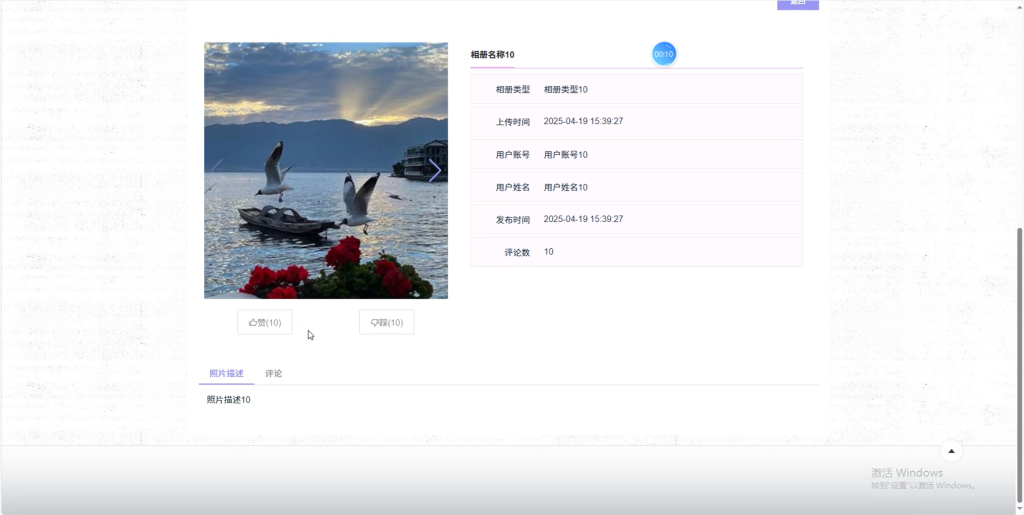The width and height of the screenshot is (1024, 515).
Task: Click the 照片描述10 description text
Action: [x=229, y=399]
